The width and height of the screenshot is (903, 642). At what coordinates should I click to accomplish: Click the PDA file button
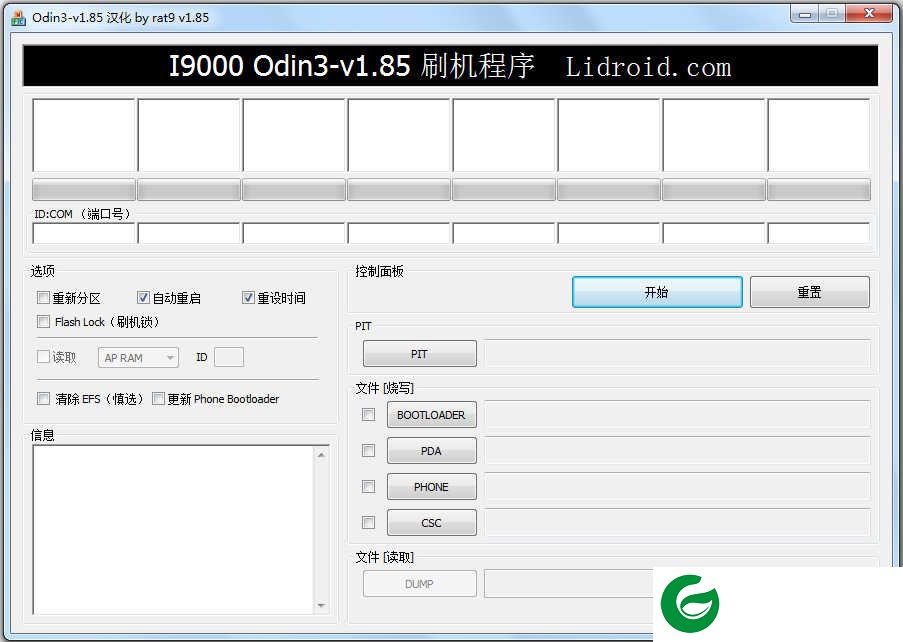coord(432,451)
